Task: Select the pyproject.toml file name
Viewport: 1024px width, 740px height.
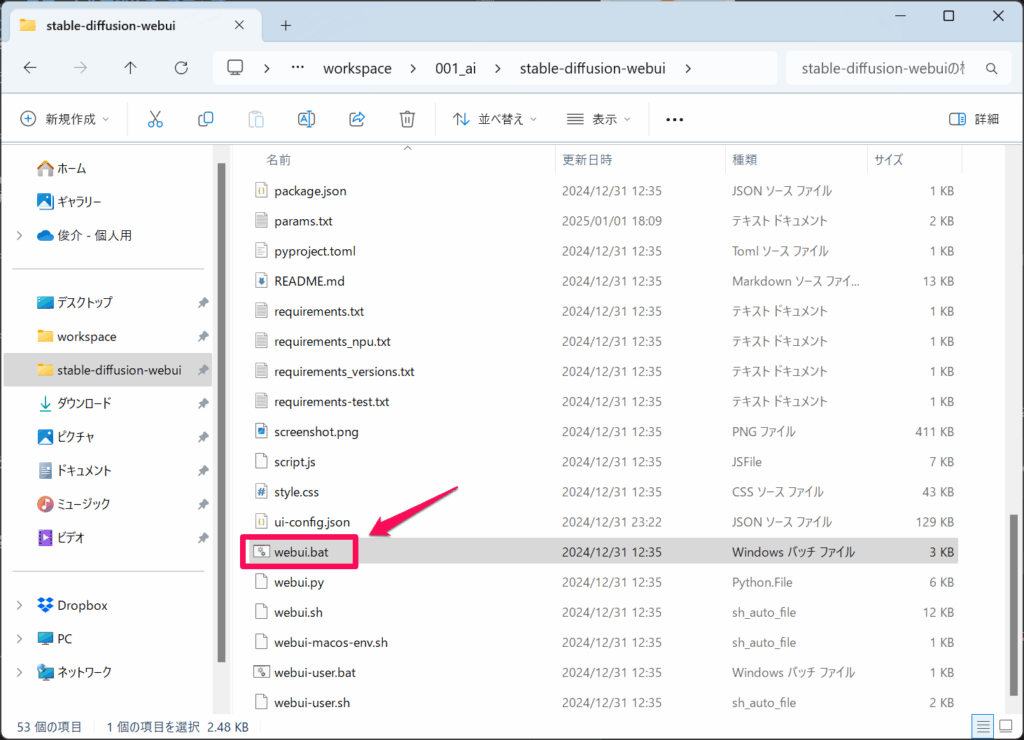Action: [x=315, y=251]
